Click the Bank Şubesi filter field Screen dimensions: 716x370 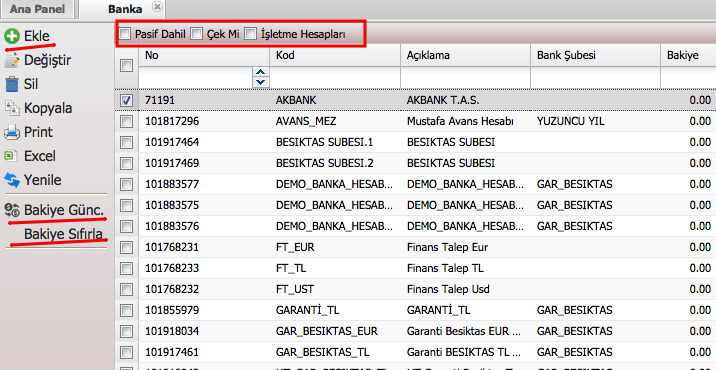pos(595,77)
